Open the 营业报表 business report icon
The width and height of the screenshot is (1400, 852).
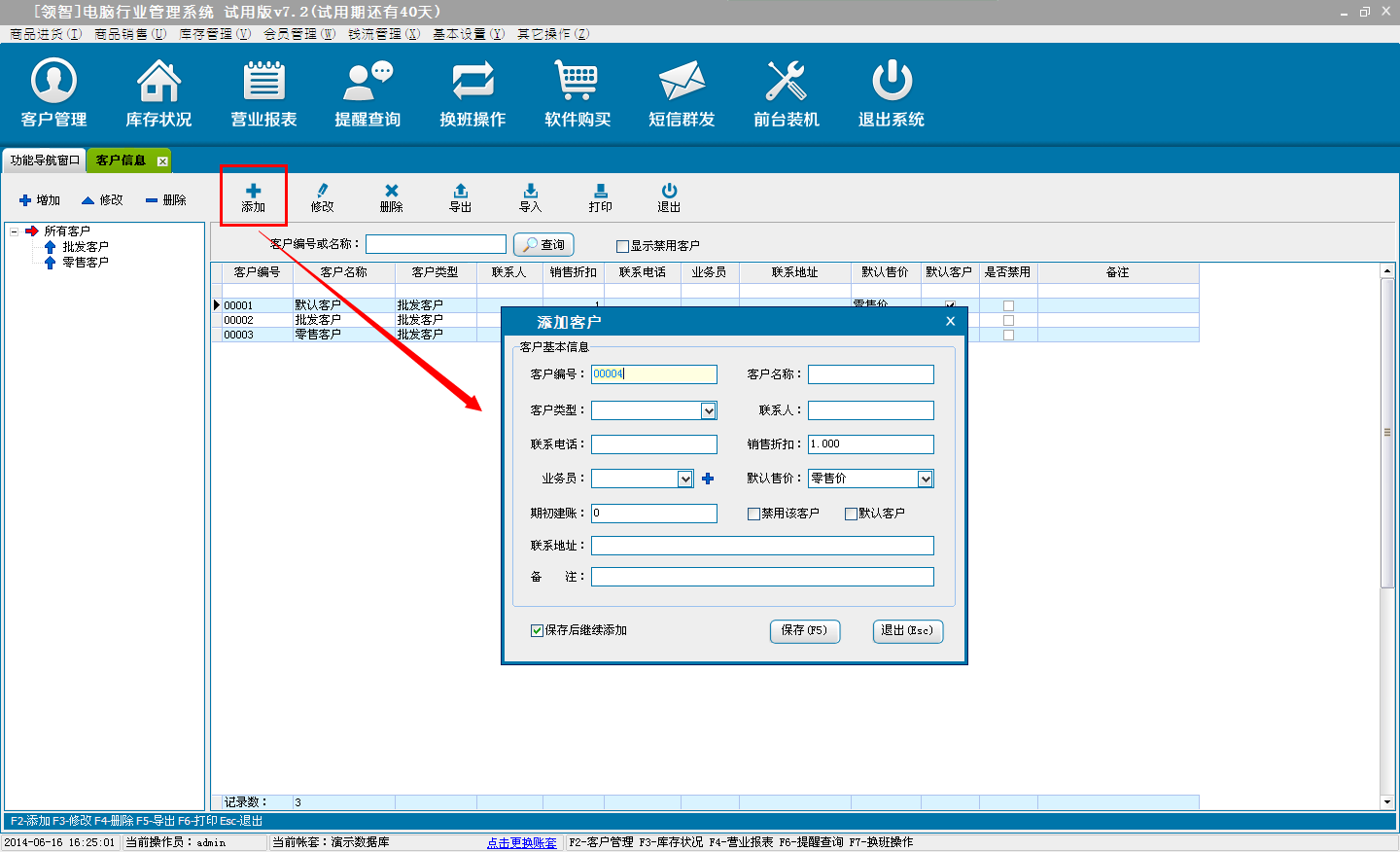tap(263, 82)
